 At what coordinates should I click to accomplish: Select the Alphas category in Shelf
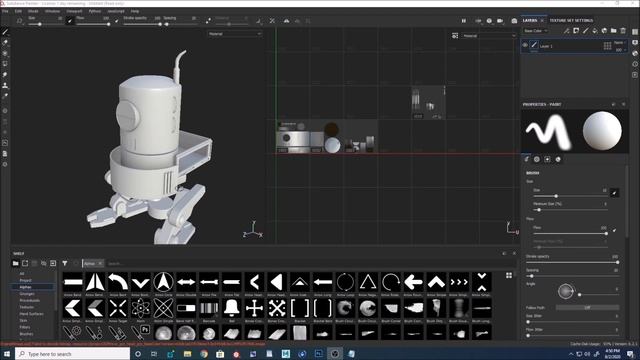(25, 287)
